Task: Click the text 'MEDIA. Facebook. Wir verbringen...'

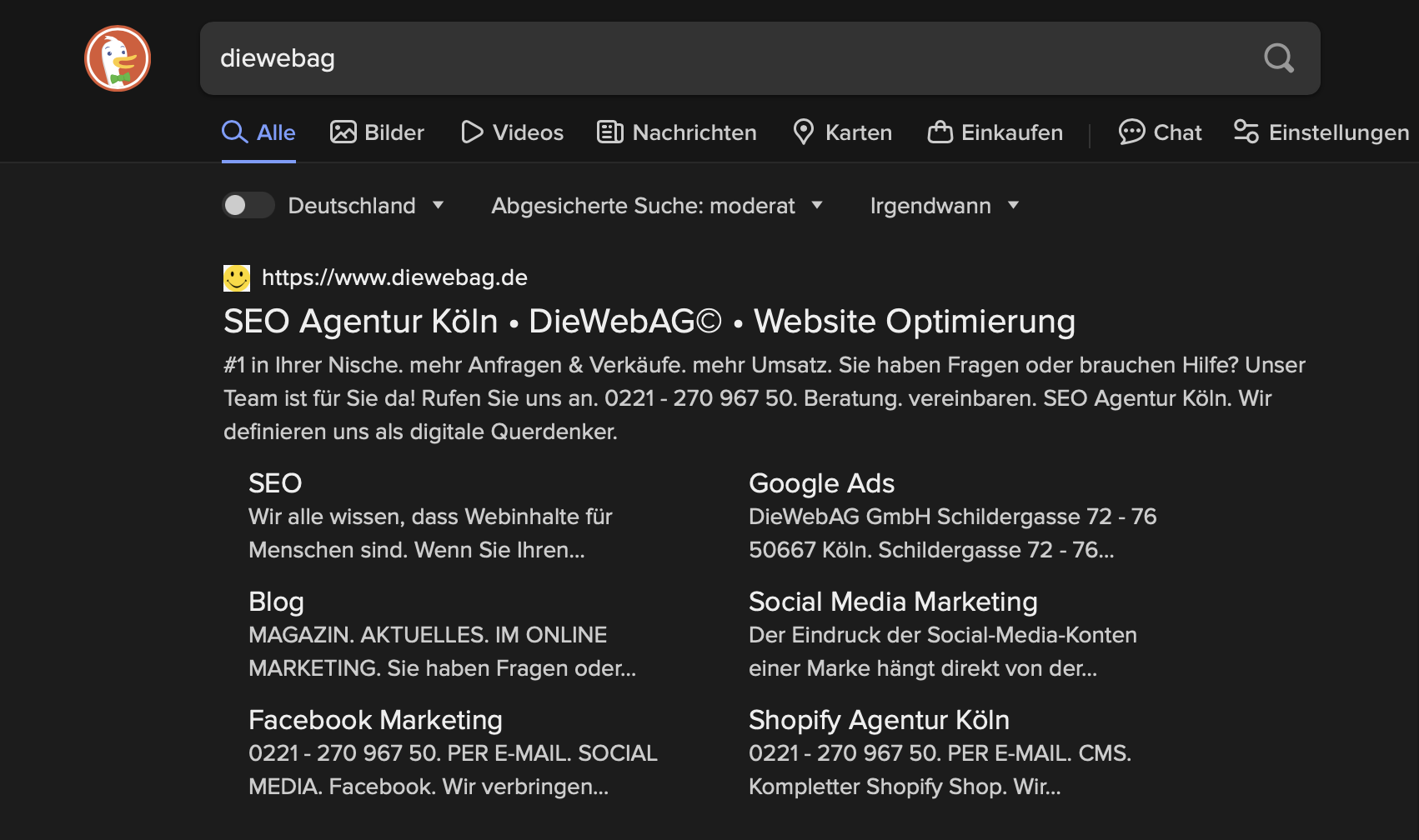Action: click(429, 787)
